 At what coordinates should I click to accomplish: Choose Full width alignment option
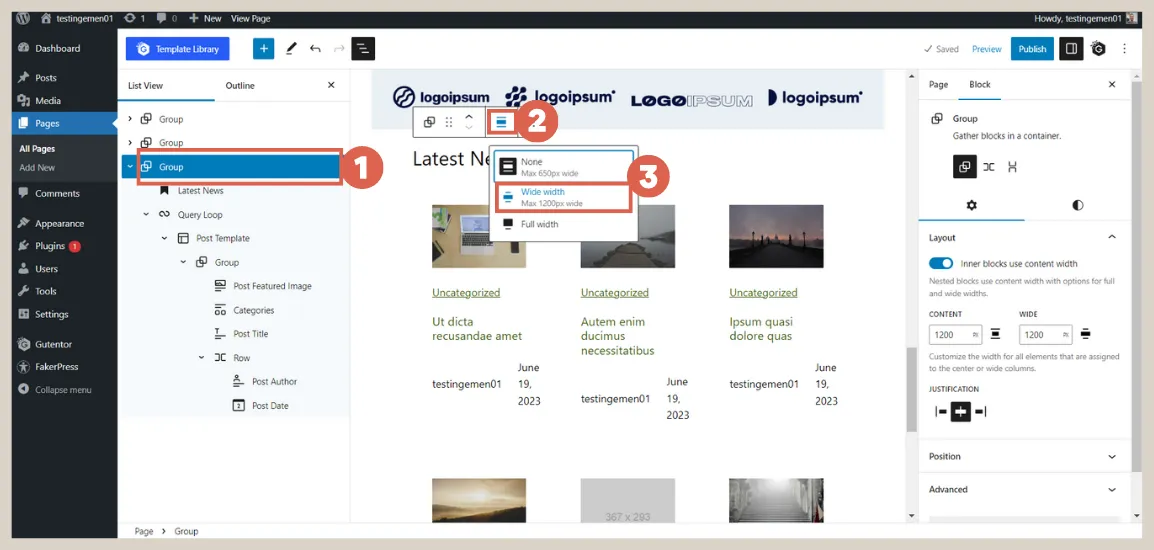(x=563, y=225)
